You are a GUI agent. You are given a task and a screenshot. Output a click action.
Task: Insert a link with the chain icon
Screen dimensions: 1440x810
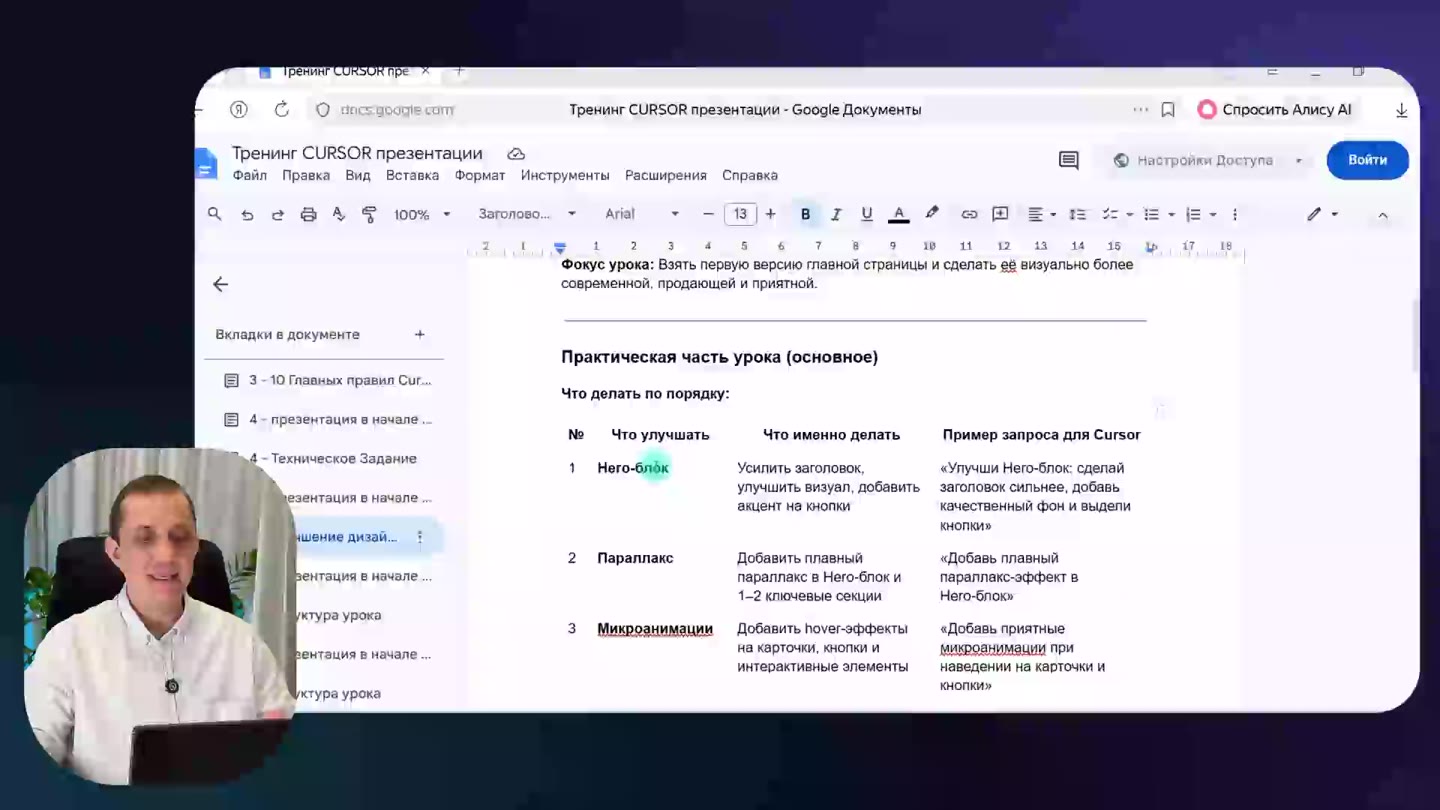[969, 214]
